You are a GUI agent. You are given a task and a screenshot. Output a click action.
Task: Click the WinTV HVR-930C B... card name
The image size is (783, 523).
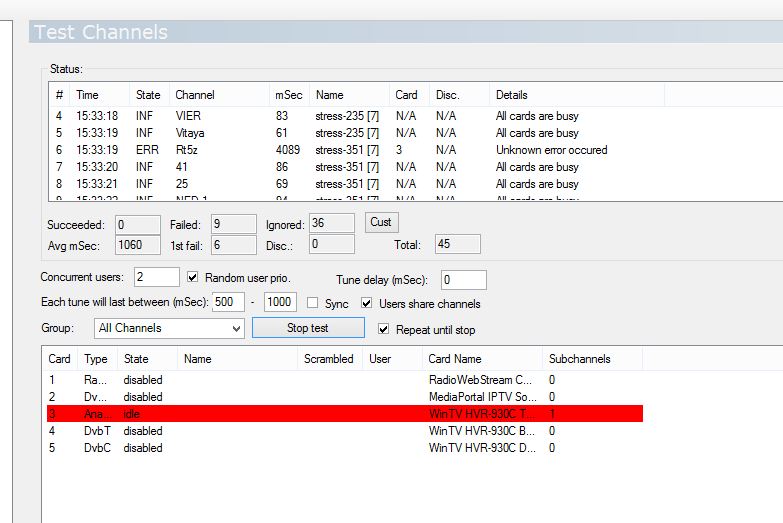(x=481, y=431)
